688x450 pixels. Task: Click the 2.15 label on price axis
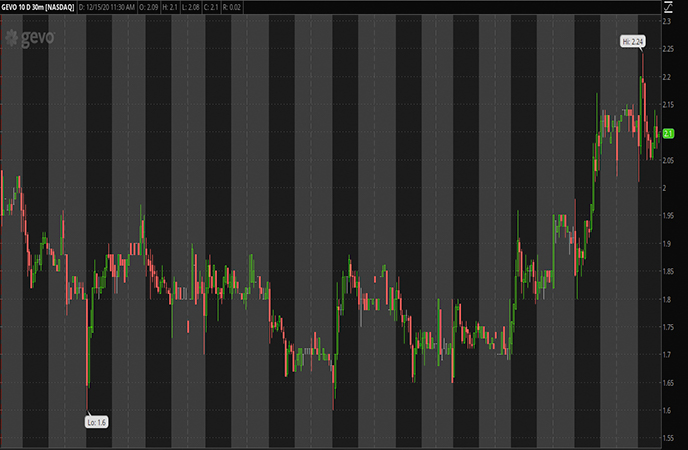tap(668, 104)
